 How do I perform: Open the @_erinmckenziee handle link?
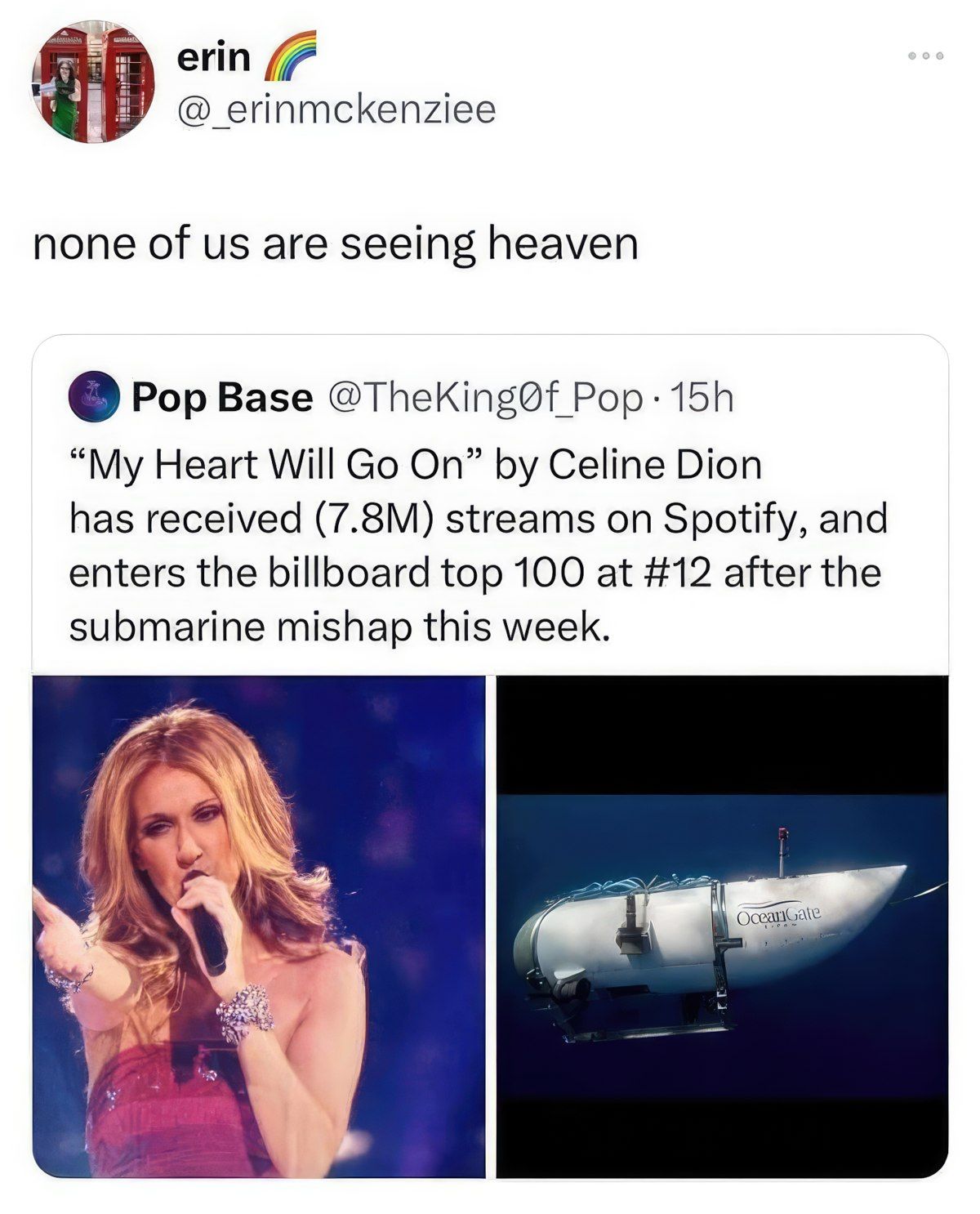coord(336,109)
